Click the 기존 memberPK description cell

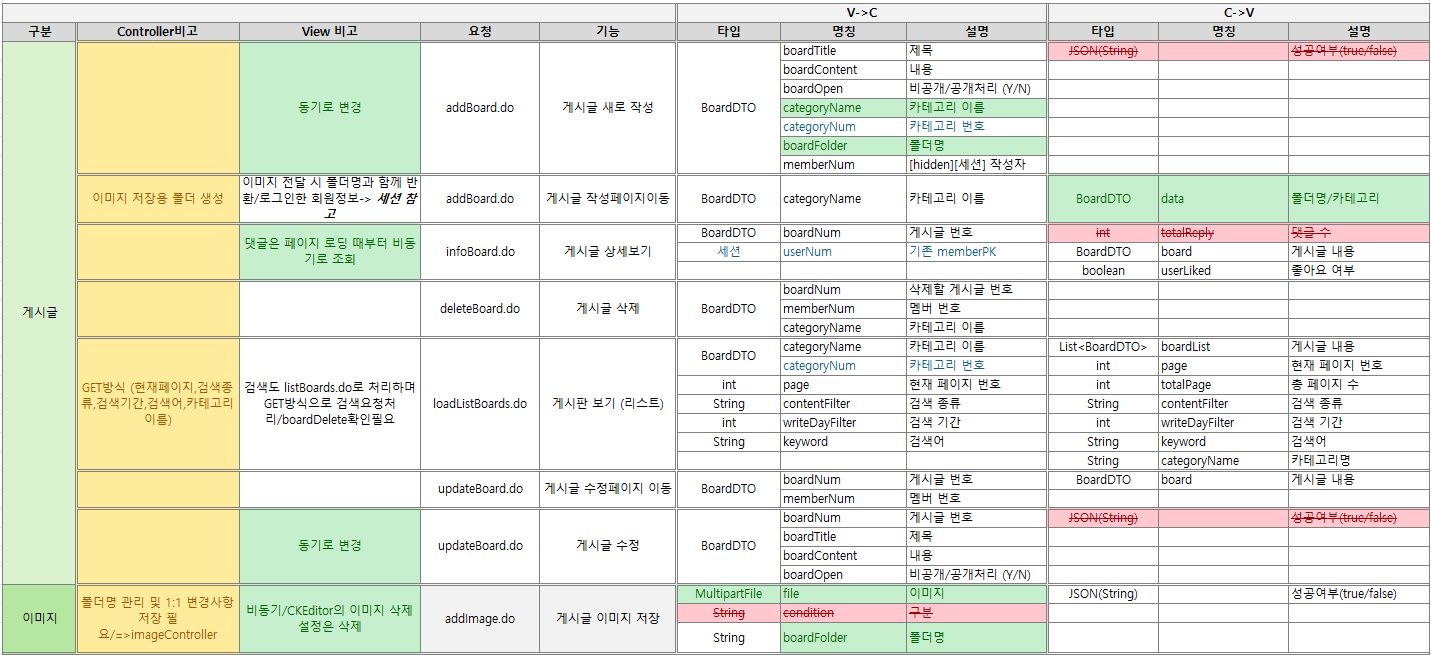pyautogui.click(x=976, y=252)
